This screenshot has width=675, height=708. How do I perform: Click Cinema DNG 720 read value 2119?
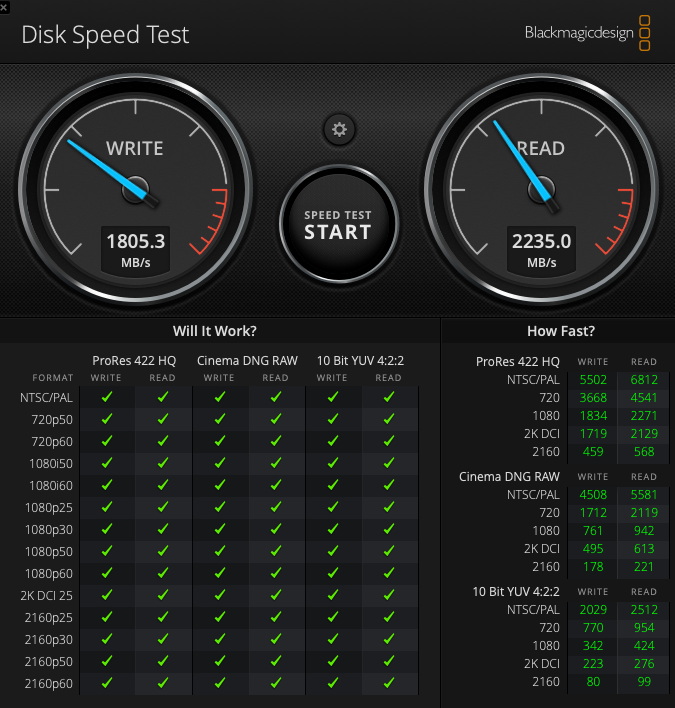(644, 513)
